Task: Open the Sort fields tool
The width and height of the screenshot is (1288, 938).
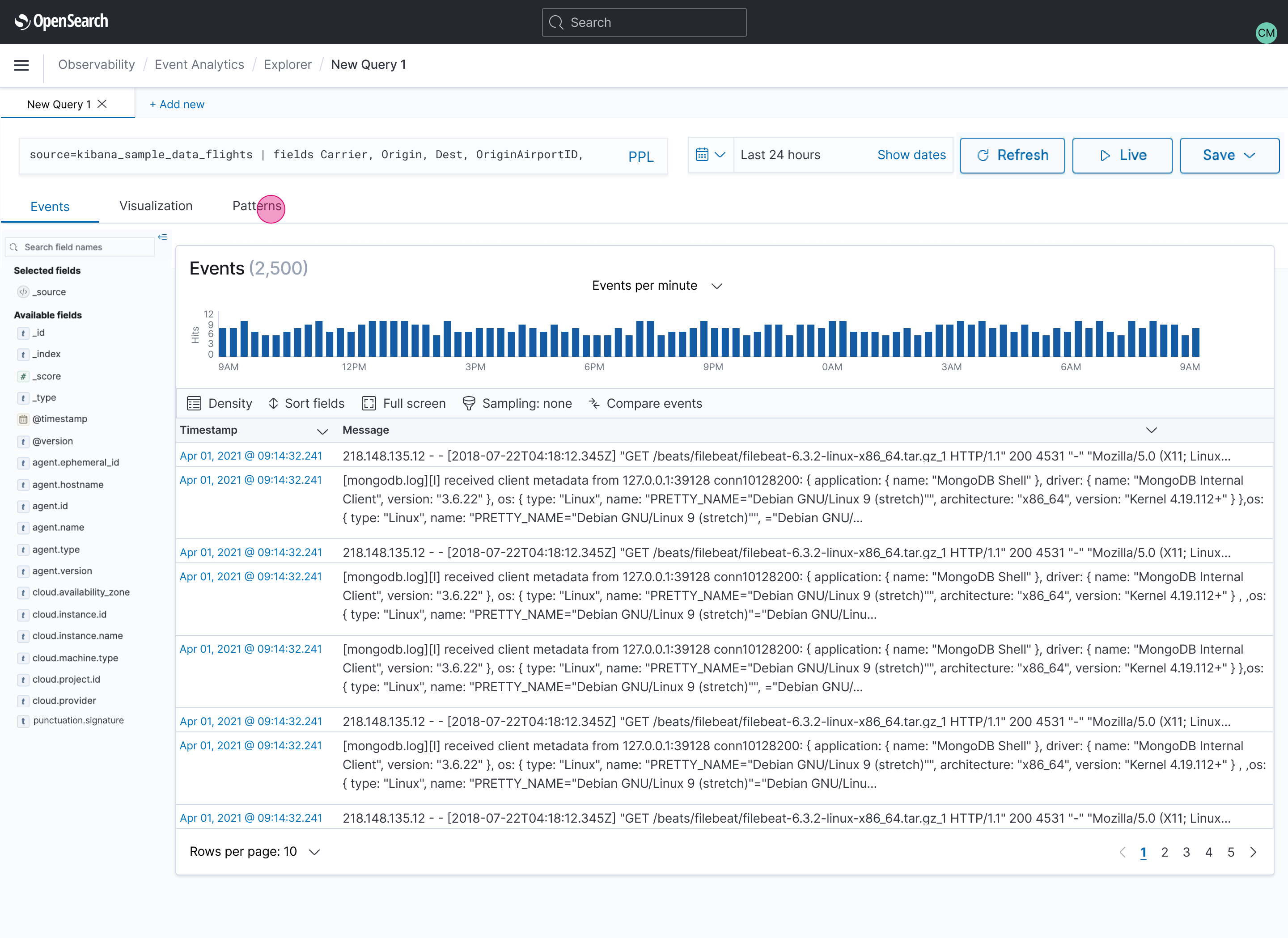Action: pos(306,403)
